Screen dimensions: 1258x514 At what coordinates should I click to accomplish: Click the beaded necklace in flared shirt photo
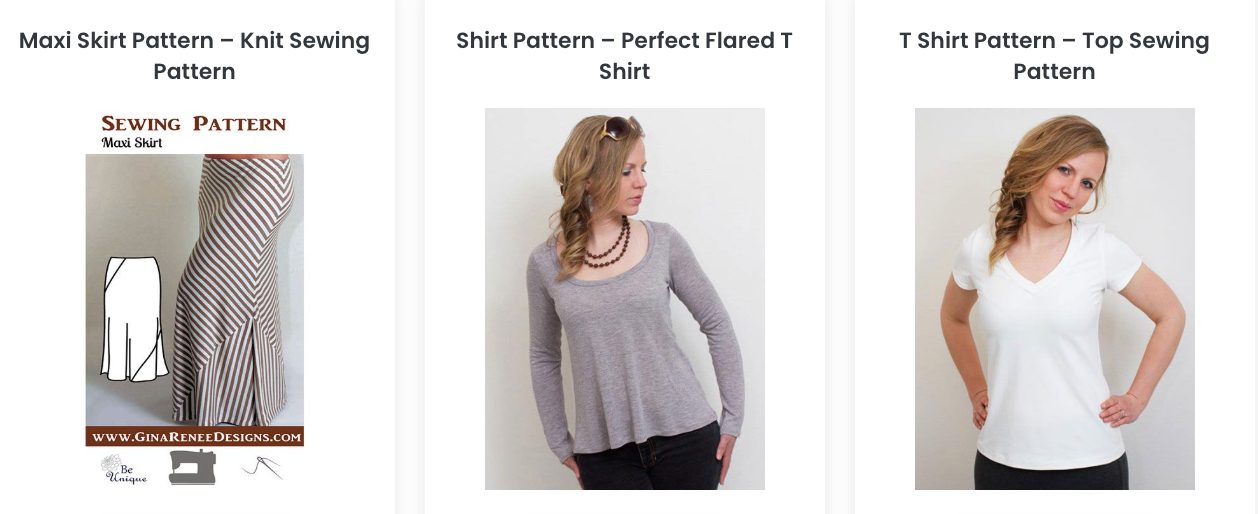click(x=609, y=244)
